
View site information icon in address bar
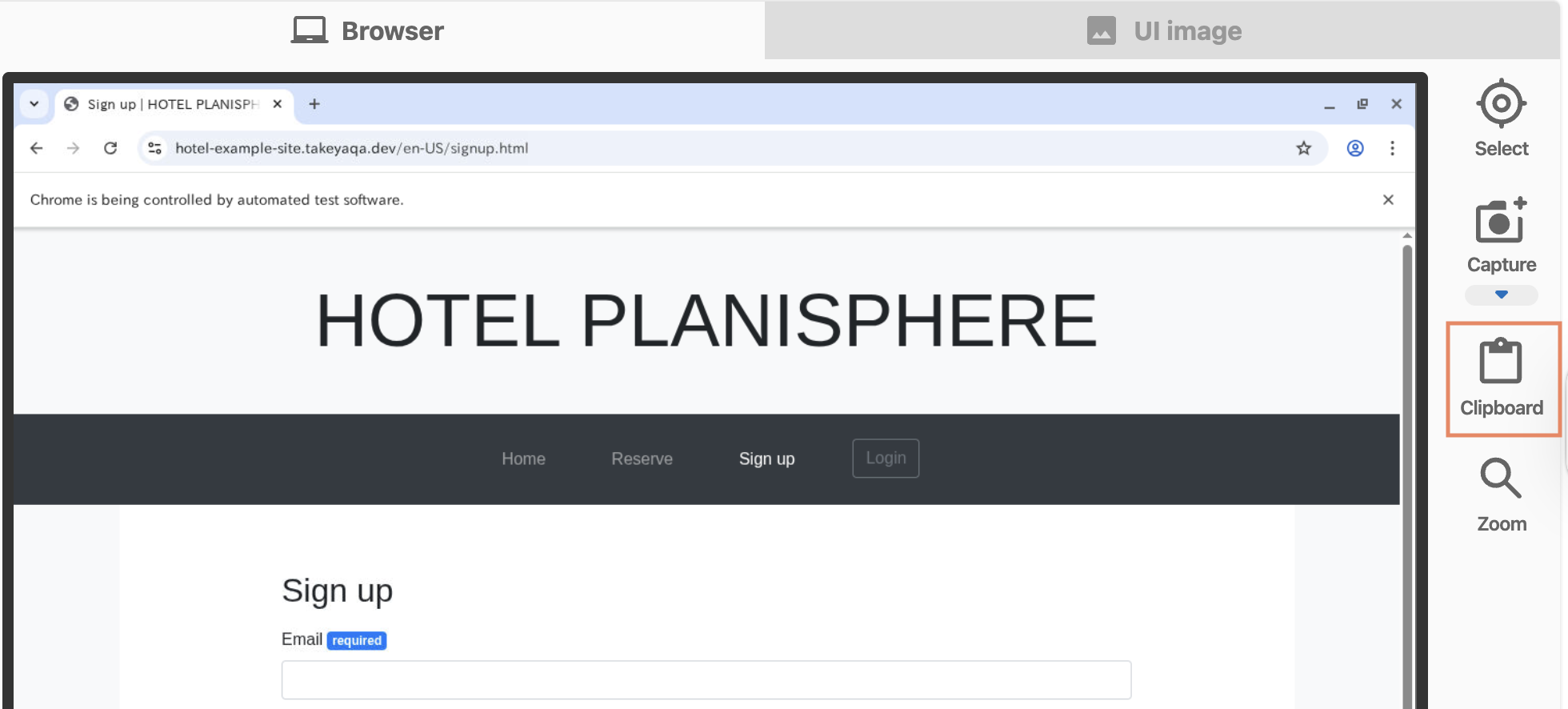point(155,148)
